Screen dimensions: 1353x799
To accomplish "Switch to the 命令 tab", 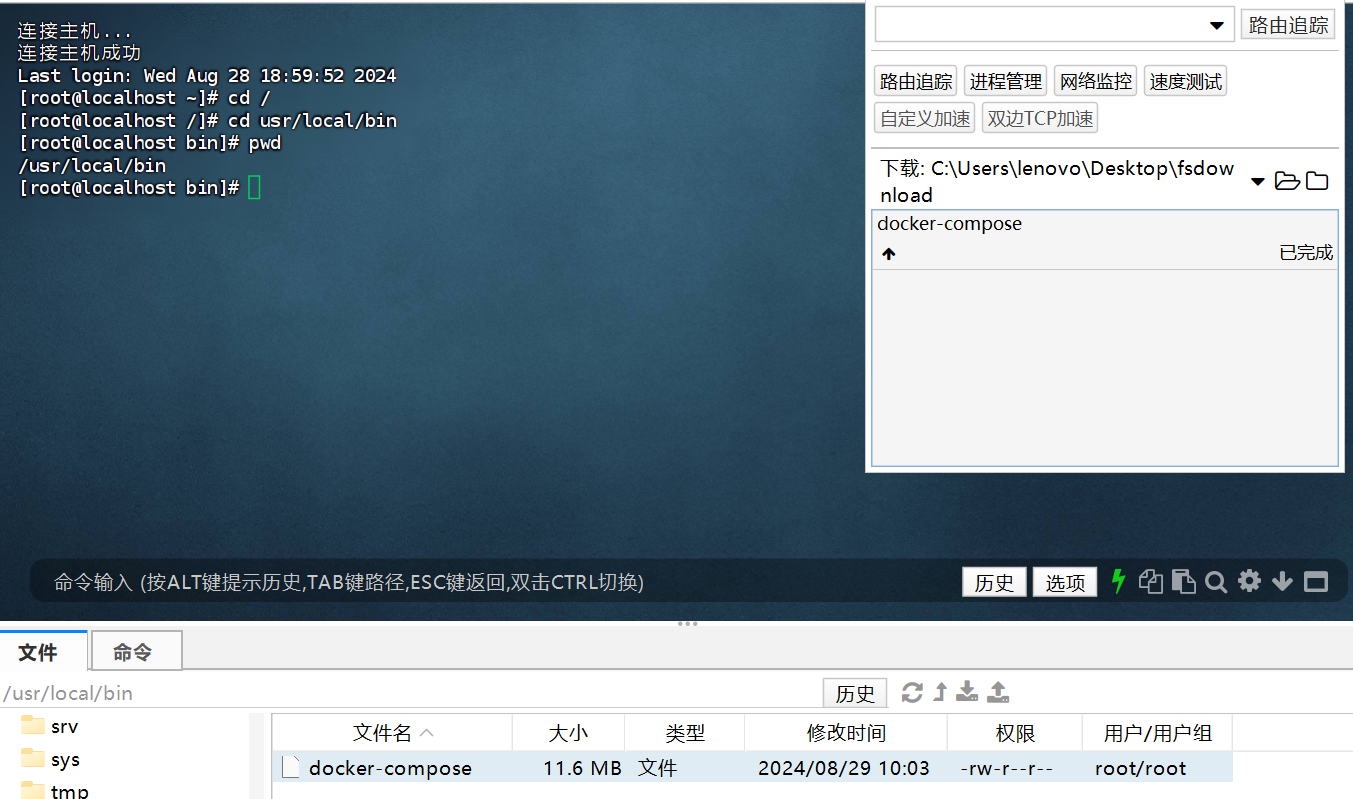I will (x=136, y=650).
